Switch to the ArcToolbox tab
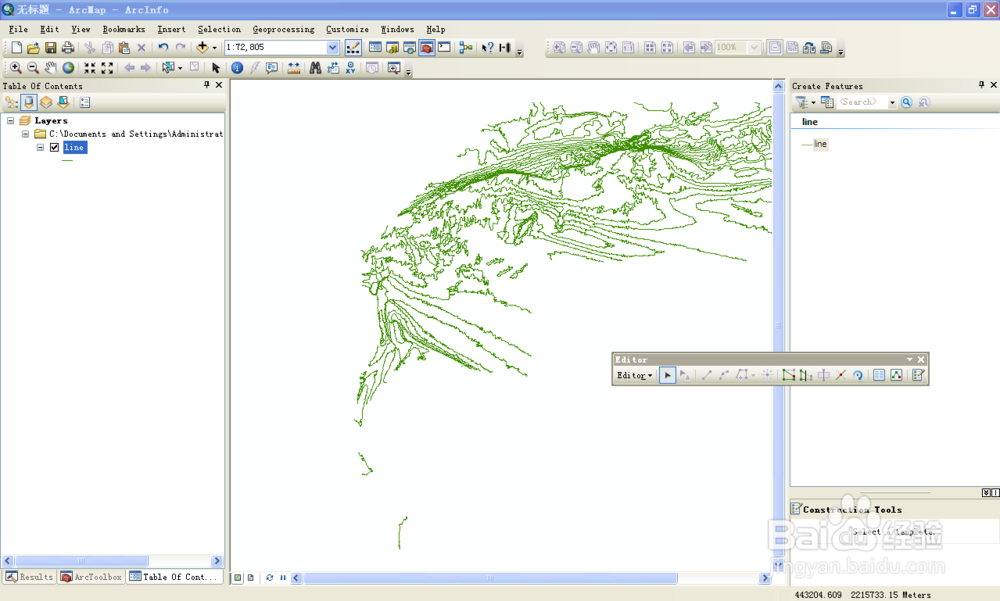 tap(91, 577)
